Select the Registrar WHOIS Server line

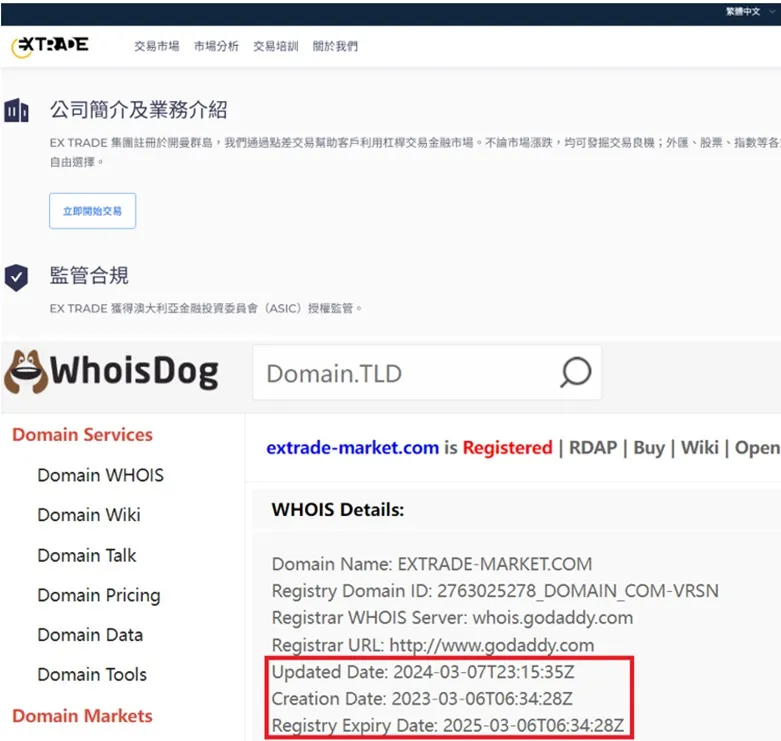[452, 618]
